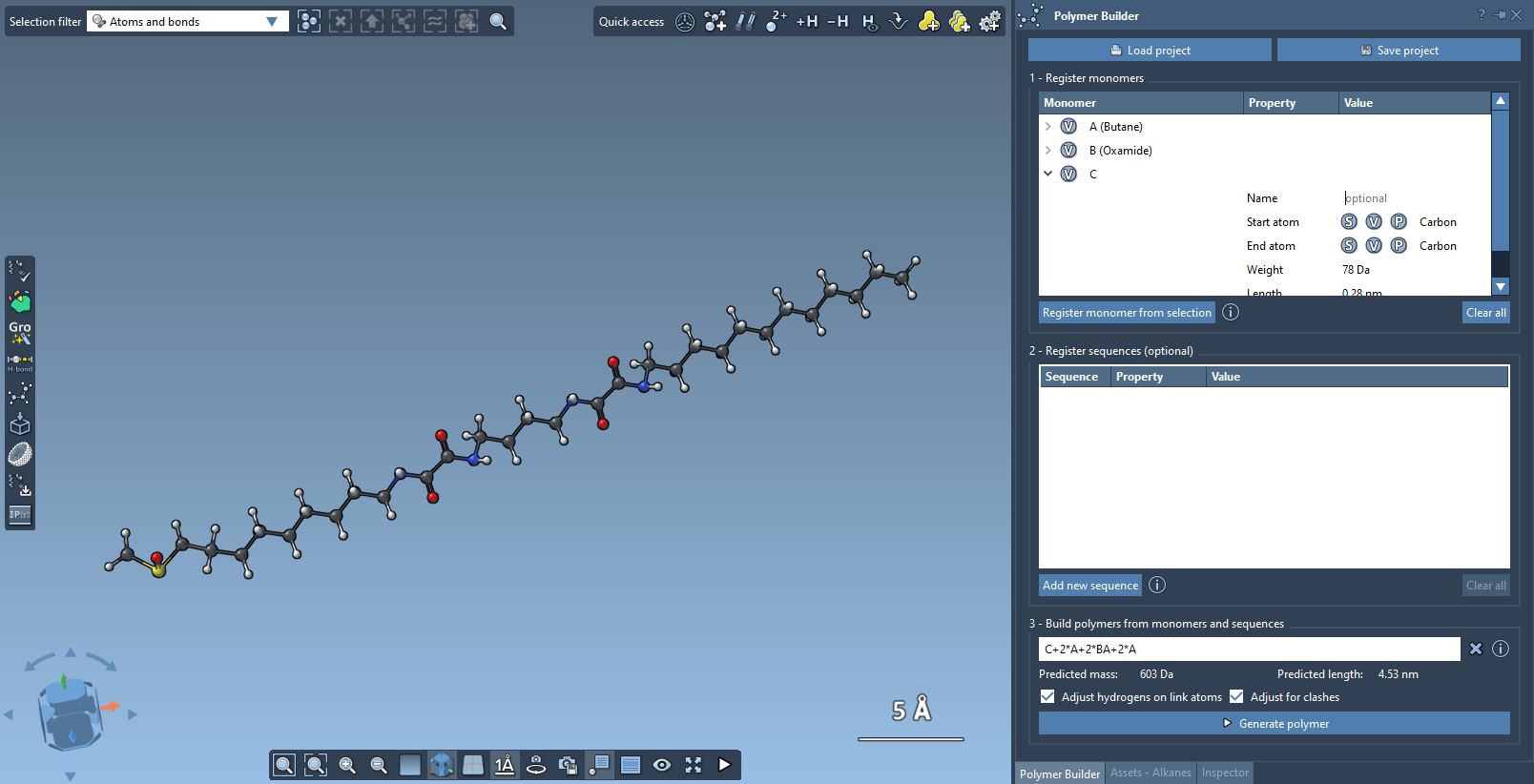Click the zoom out magnifier icon
This screenshot has height=784, width=1534.
379,765
